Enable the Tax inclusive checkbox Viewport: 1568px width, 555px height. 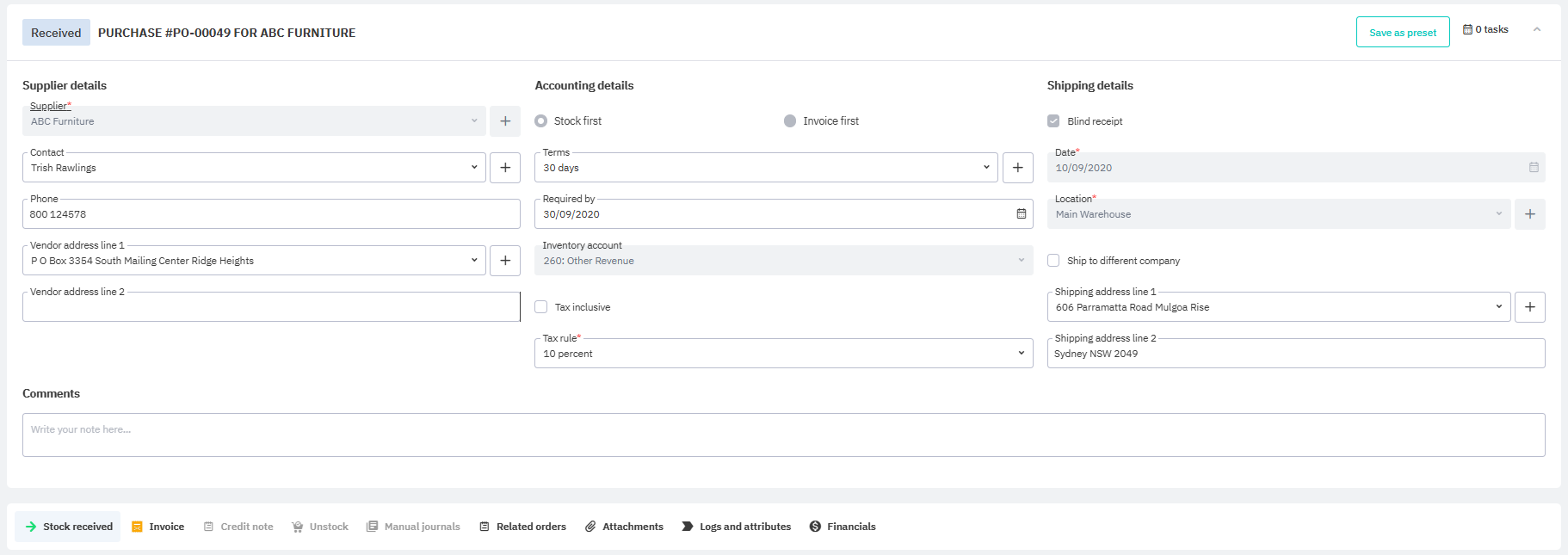coord(541,307)
